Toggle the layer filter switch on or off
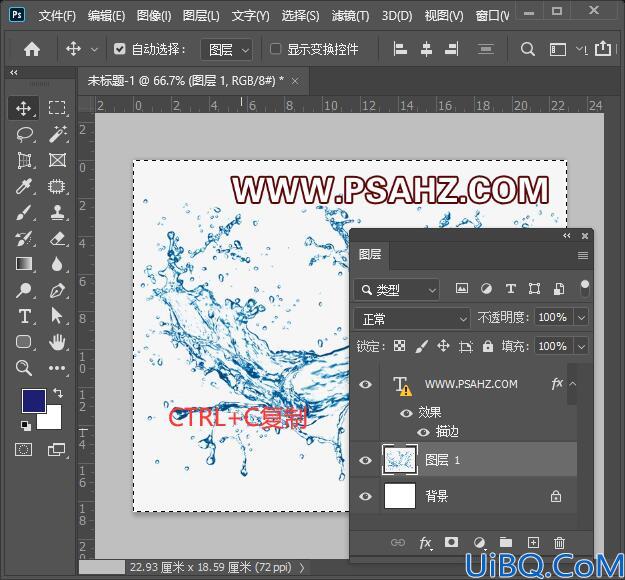 (x=585, y=288)
